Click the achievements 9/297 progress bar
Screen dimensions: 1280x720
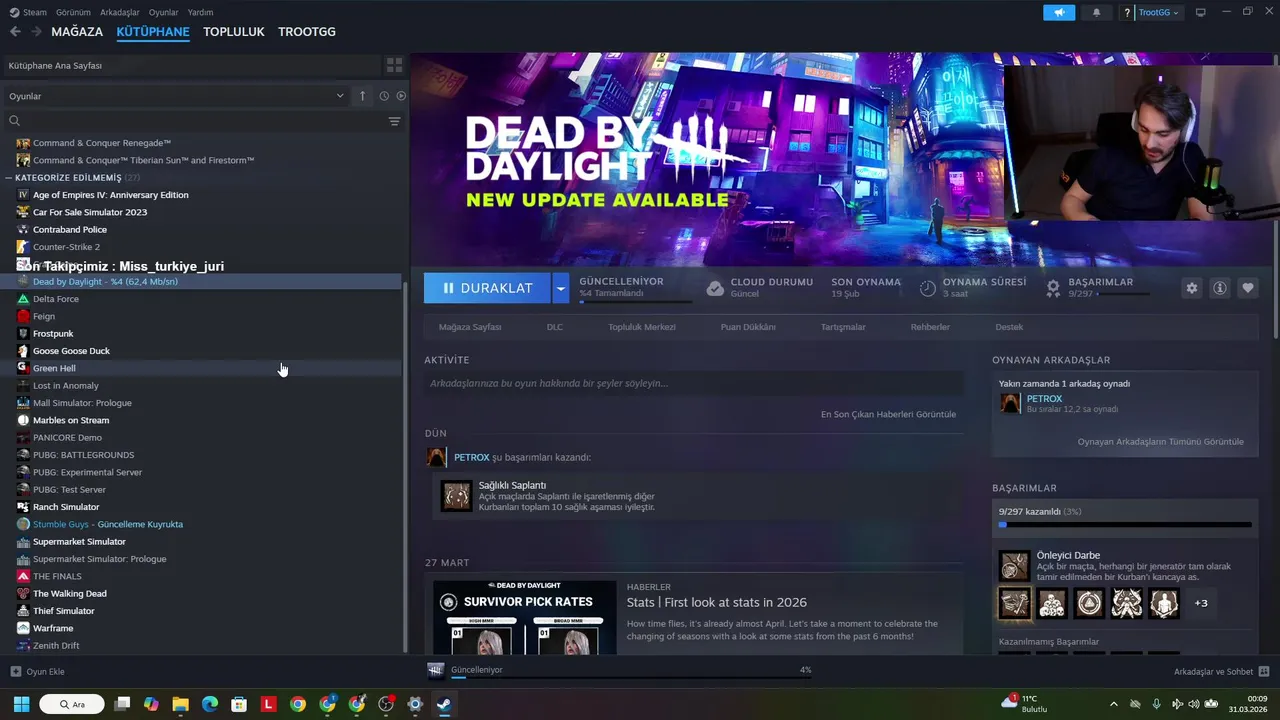point(1125,524)
